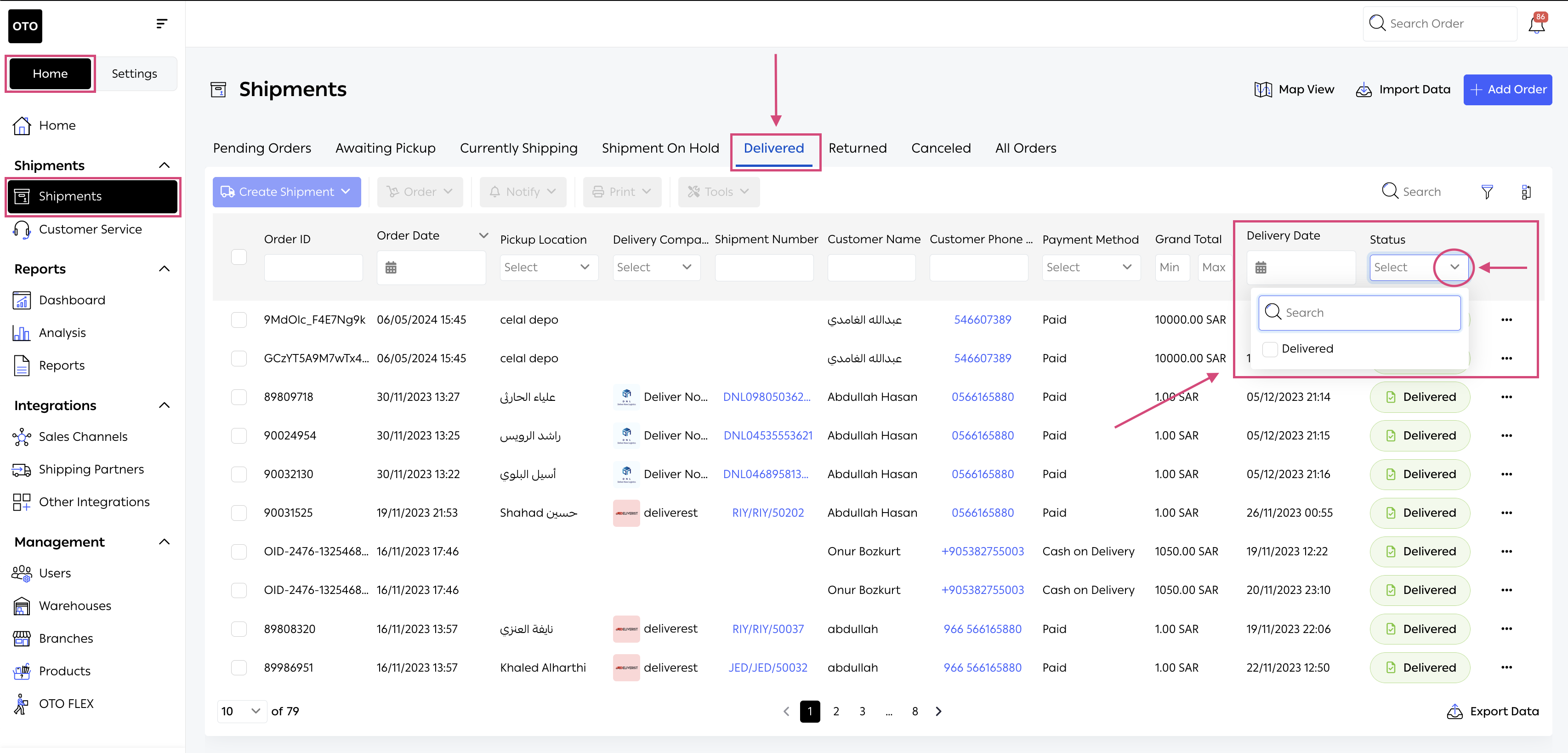Select the checkbox for order 89809718
This screenshot has width=1568, height=753.
tap(239, 397)
